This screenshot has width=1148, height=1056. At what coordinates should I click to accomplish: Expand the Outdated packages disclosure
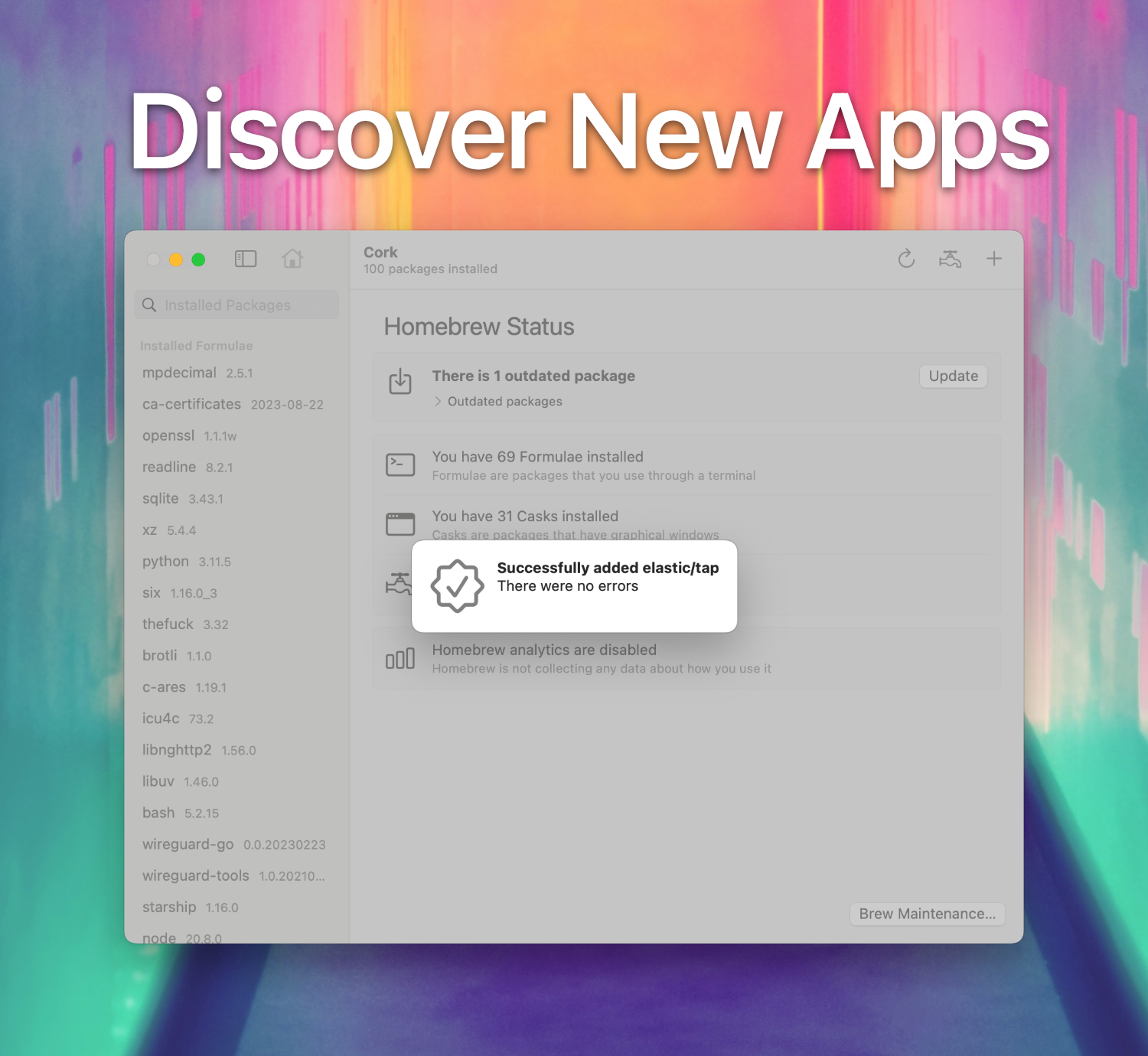click(x=438, y=401)
